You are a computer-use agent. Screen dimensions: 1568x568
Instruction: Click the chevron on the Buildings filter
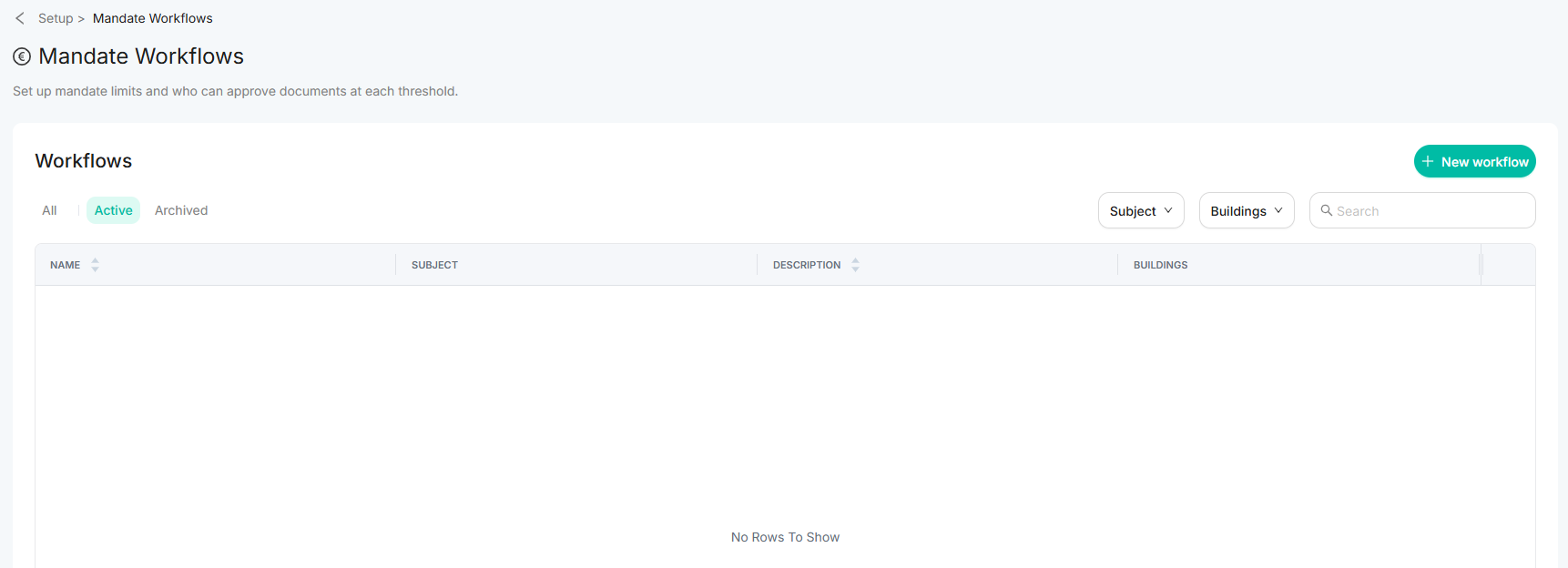(x=1278, y=210)
